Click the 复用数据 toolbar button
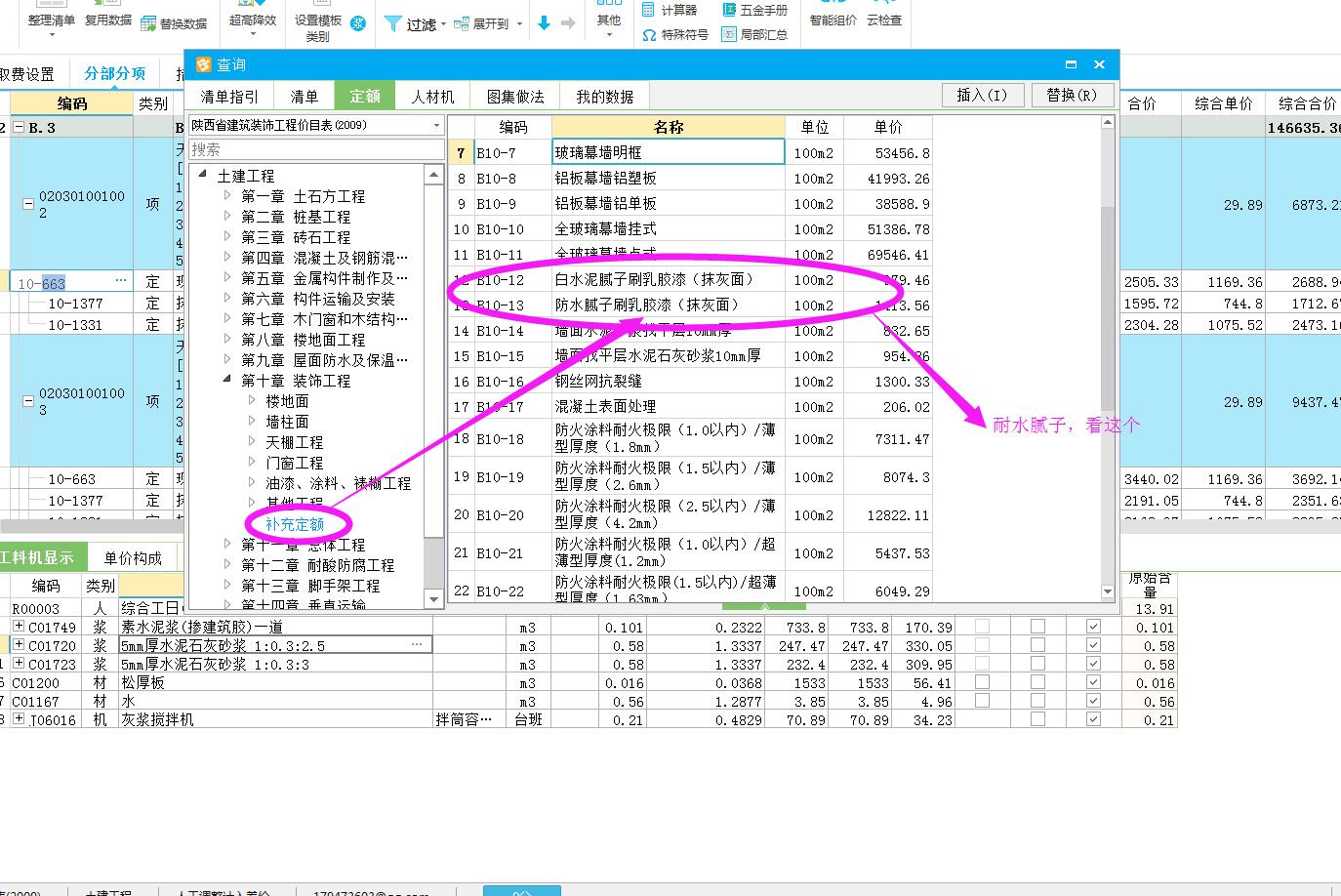 click(x=107, y=20)
